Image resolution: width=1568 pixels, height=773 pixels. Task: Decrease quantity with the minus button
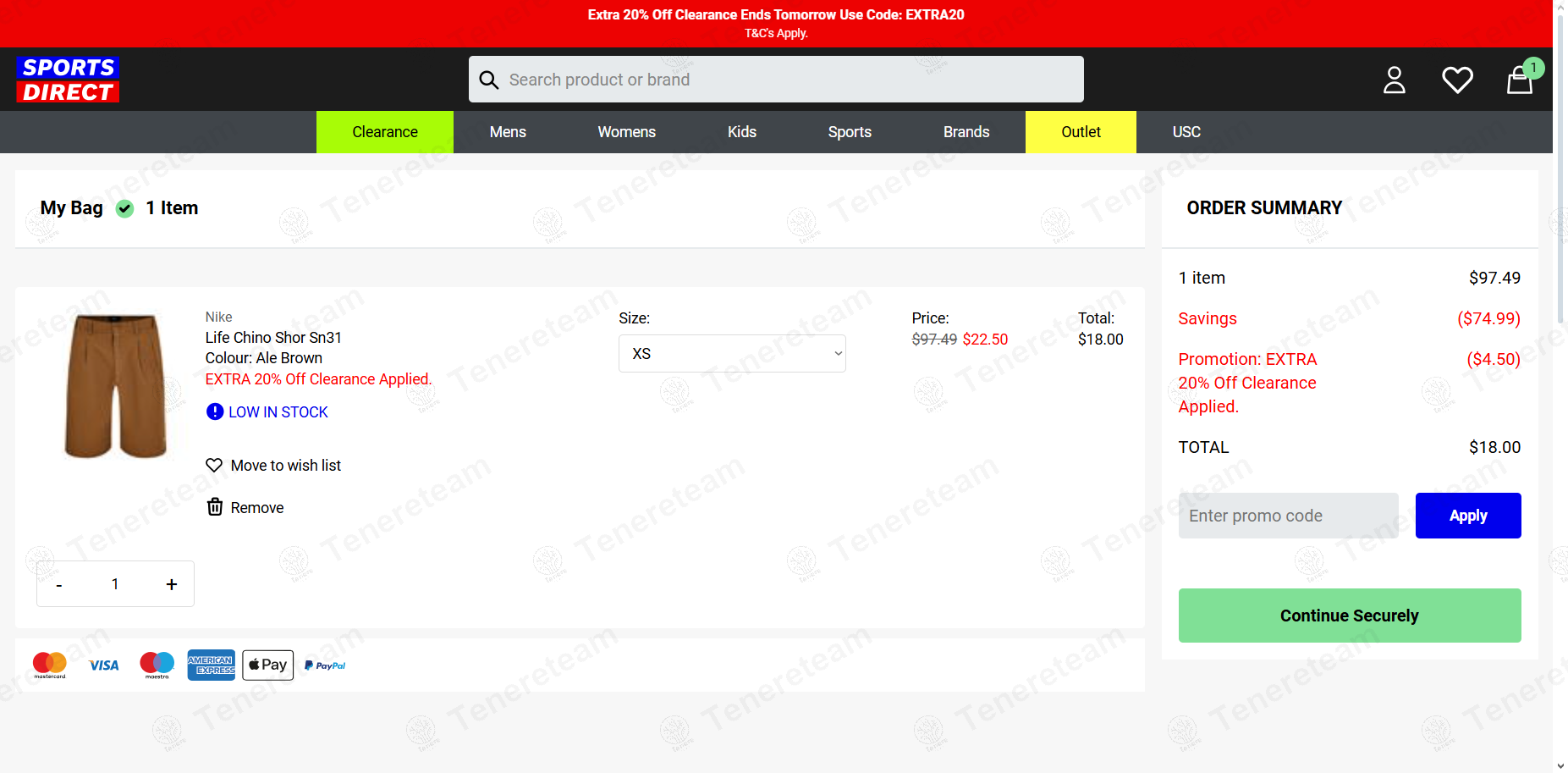coord(58,585)
